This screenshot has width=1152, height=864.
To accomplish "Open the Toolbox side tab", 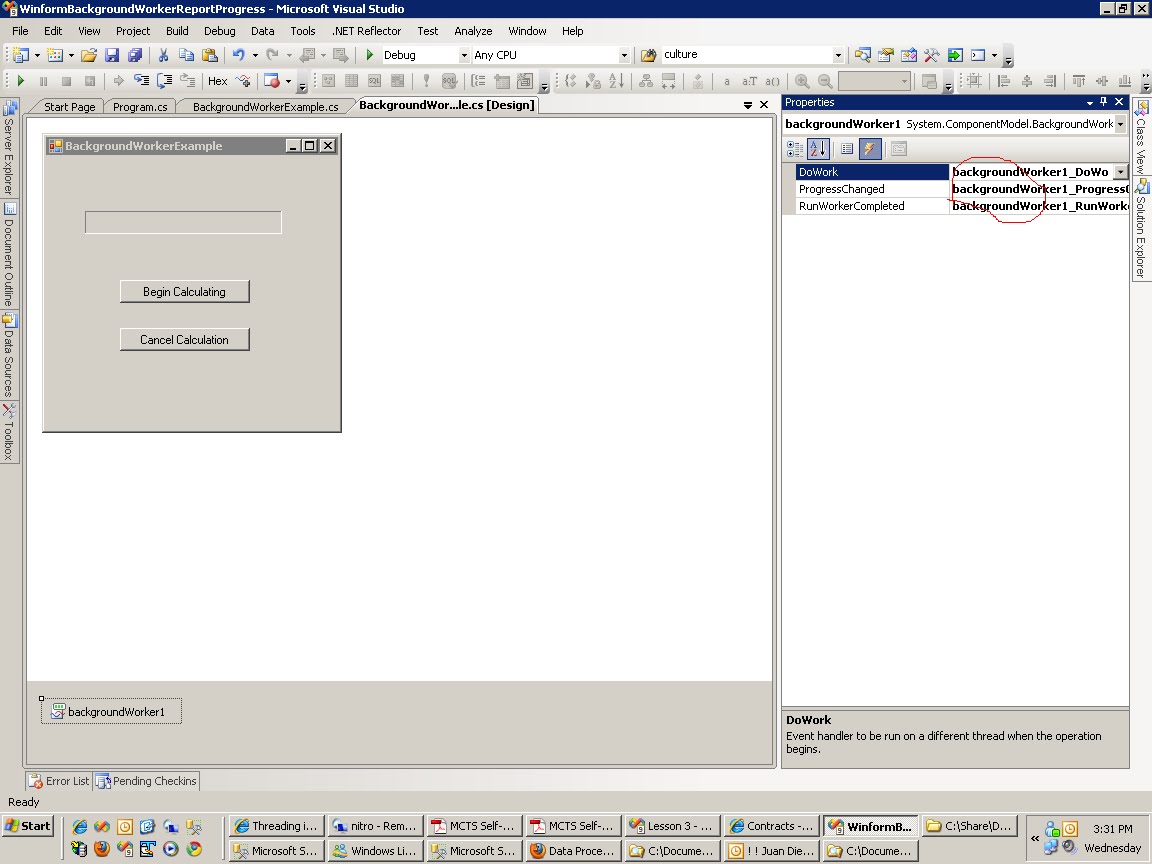I will pyautogui.click(x=9, y=433).
